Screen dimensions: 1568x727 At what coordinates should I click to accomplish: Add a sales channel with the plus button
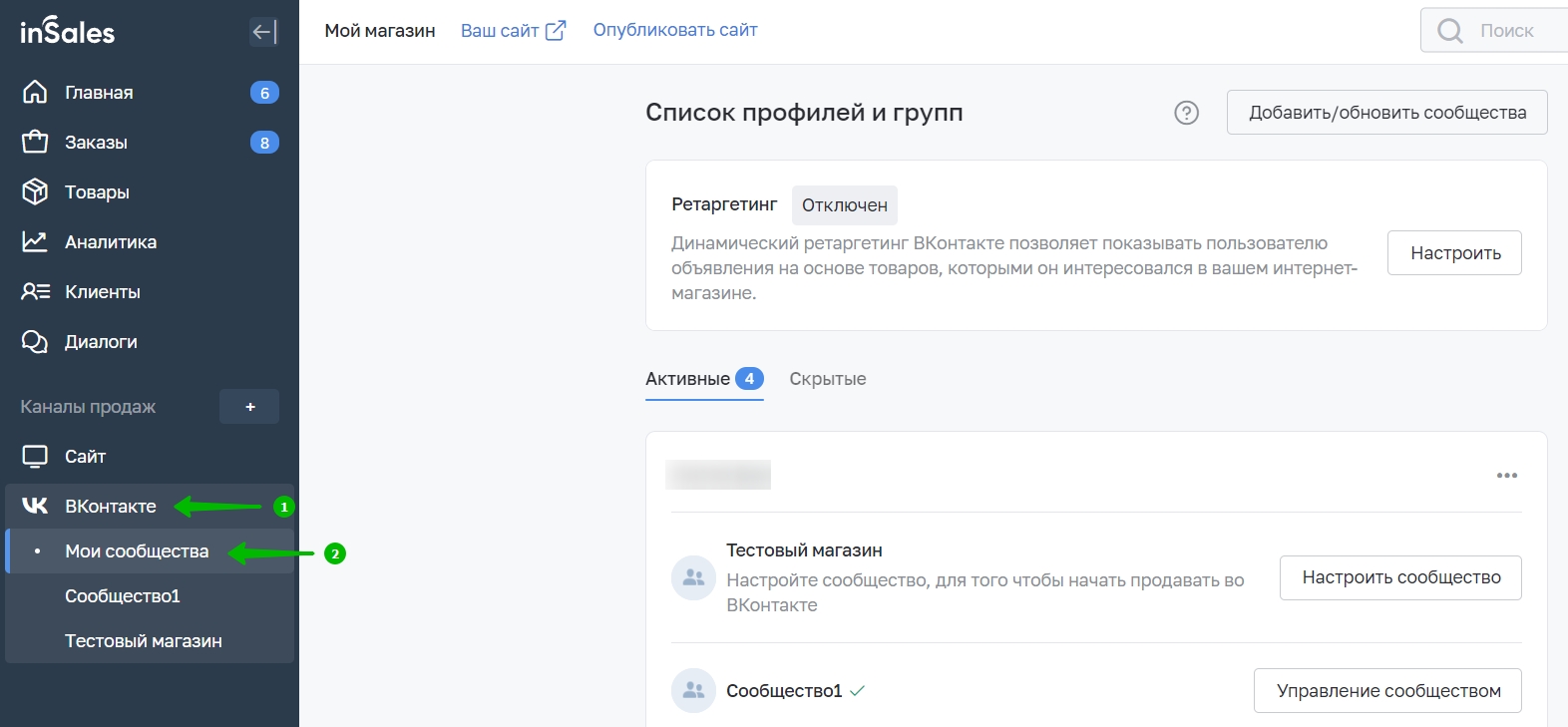[x=249, y=407]
